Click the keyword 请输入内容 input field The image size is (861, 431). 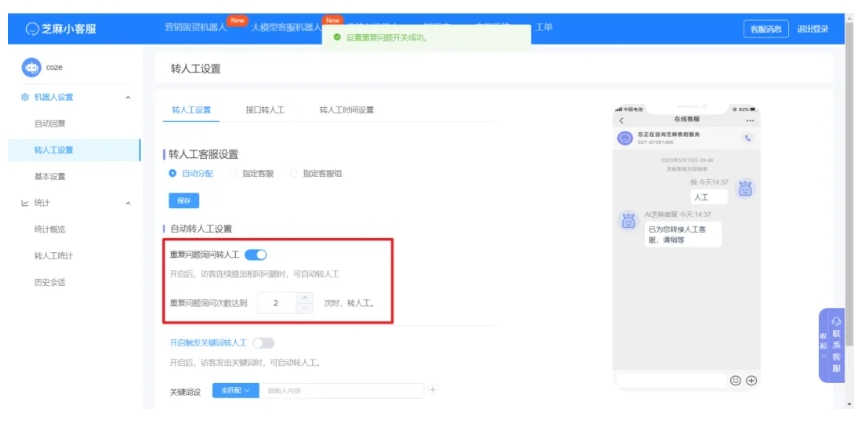click(x=342, y=390)
